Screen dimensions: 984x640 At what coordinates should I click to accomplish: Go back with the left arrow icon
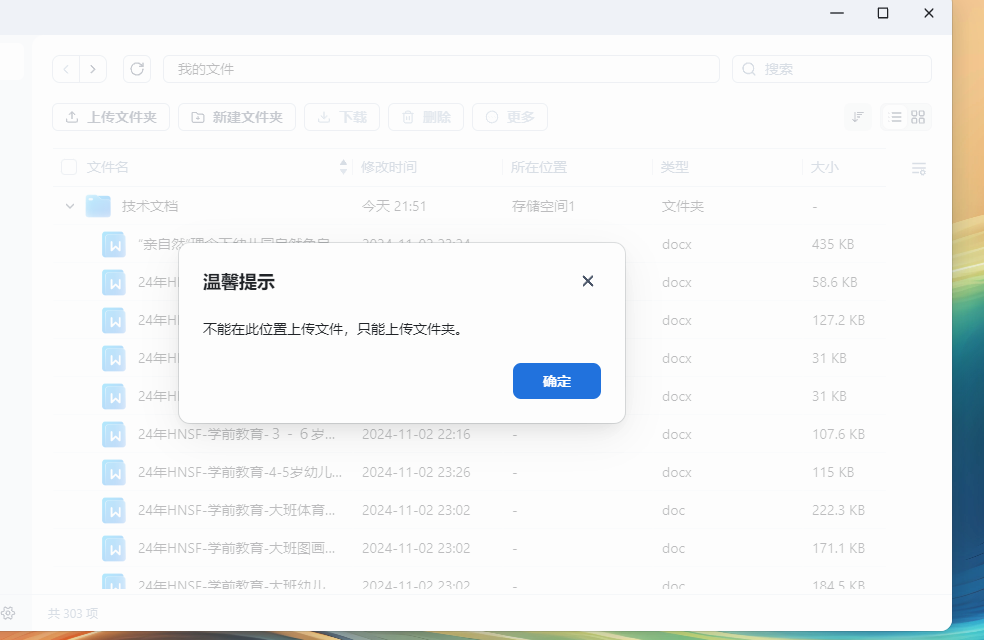(66, 69)
